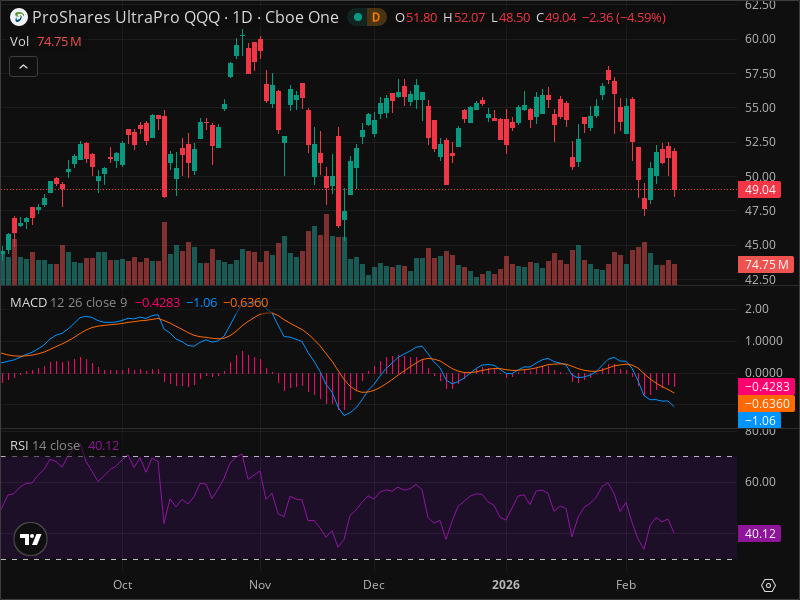The width and height of the screenshot is (800, 600).
Task: Click the 55.00 price scale label
Action: pyautogui.click(x=760, y=108)
